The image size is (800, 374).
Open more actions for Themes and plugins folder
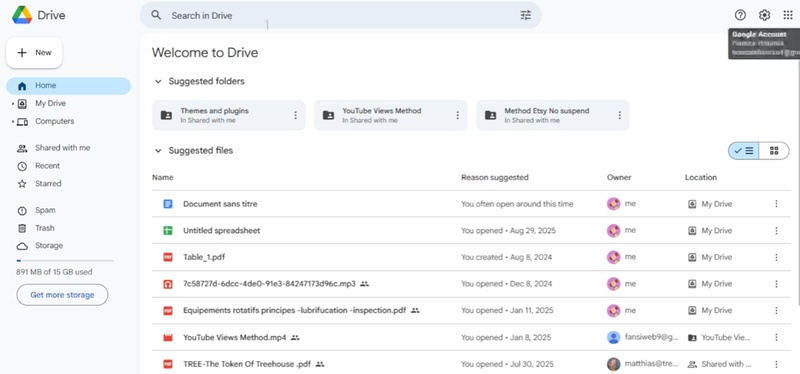(x=295, y=115)
